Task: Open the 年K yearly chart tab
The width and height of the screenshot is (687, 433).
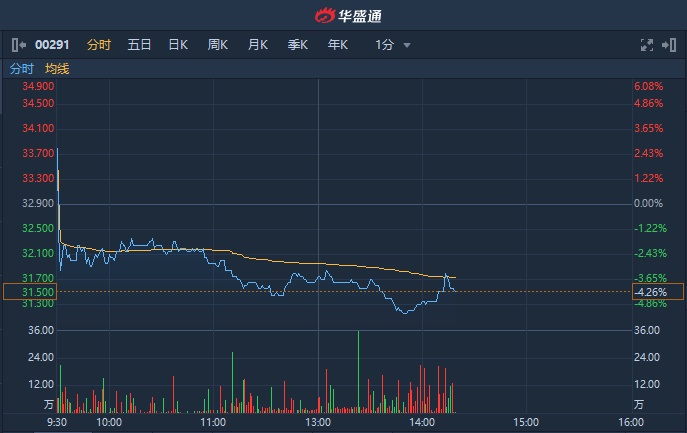Action: click(337, 45)
